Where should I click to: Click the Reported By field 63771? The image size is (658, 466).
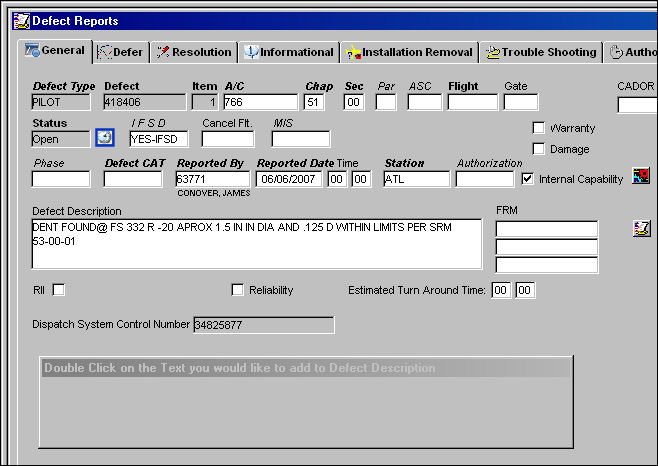(213, 179)
